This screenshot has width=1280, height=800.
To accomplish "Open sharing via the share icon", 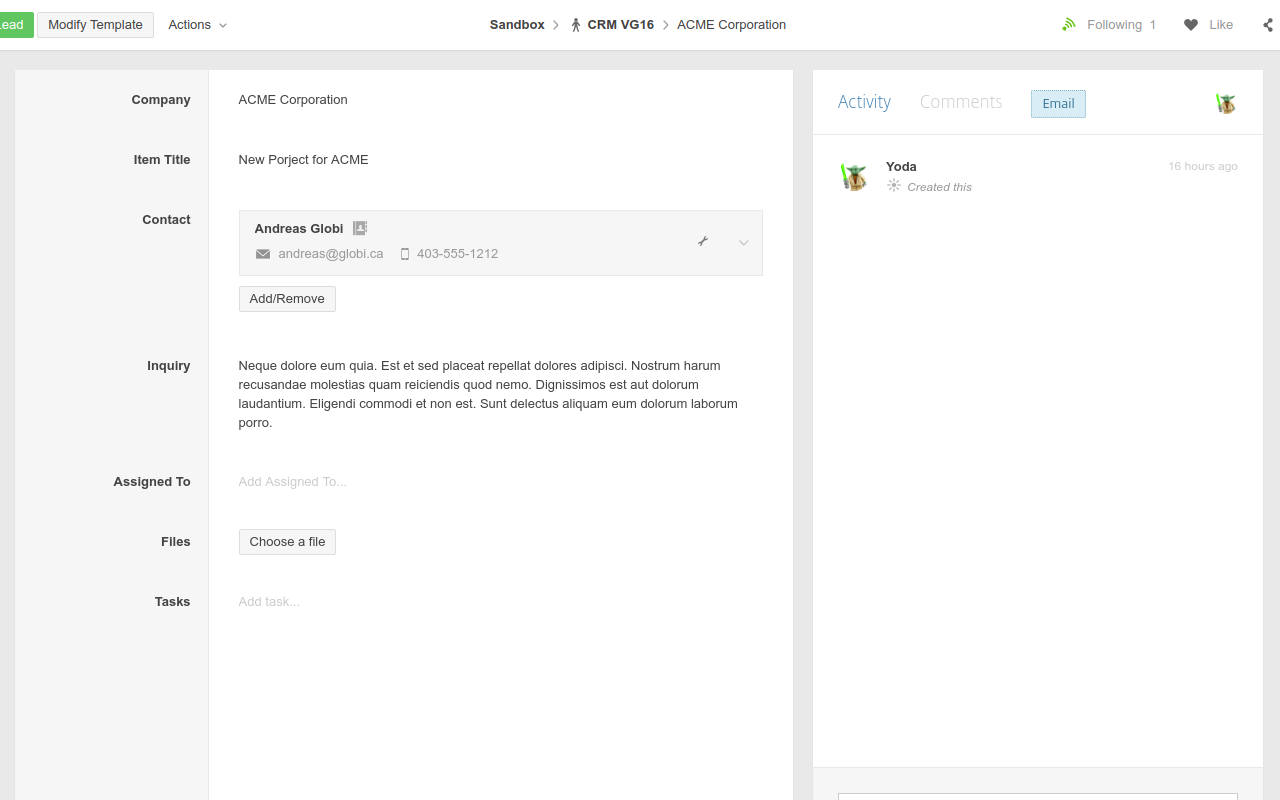I will (1267, 24).
